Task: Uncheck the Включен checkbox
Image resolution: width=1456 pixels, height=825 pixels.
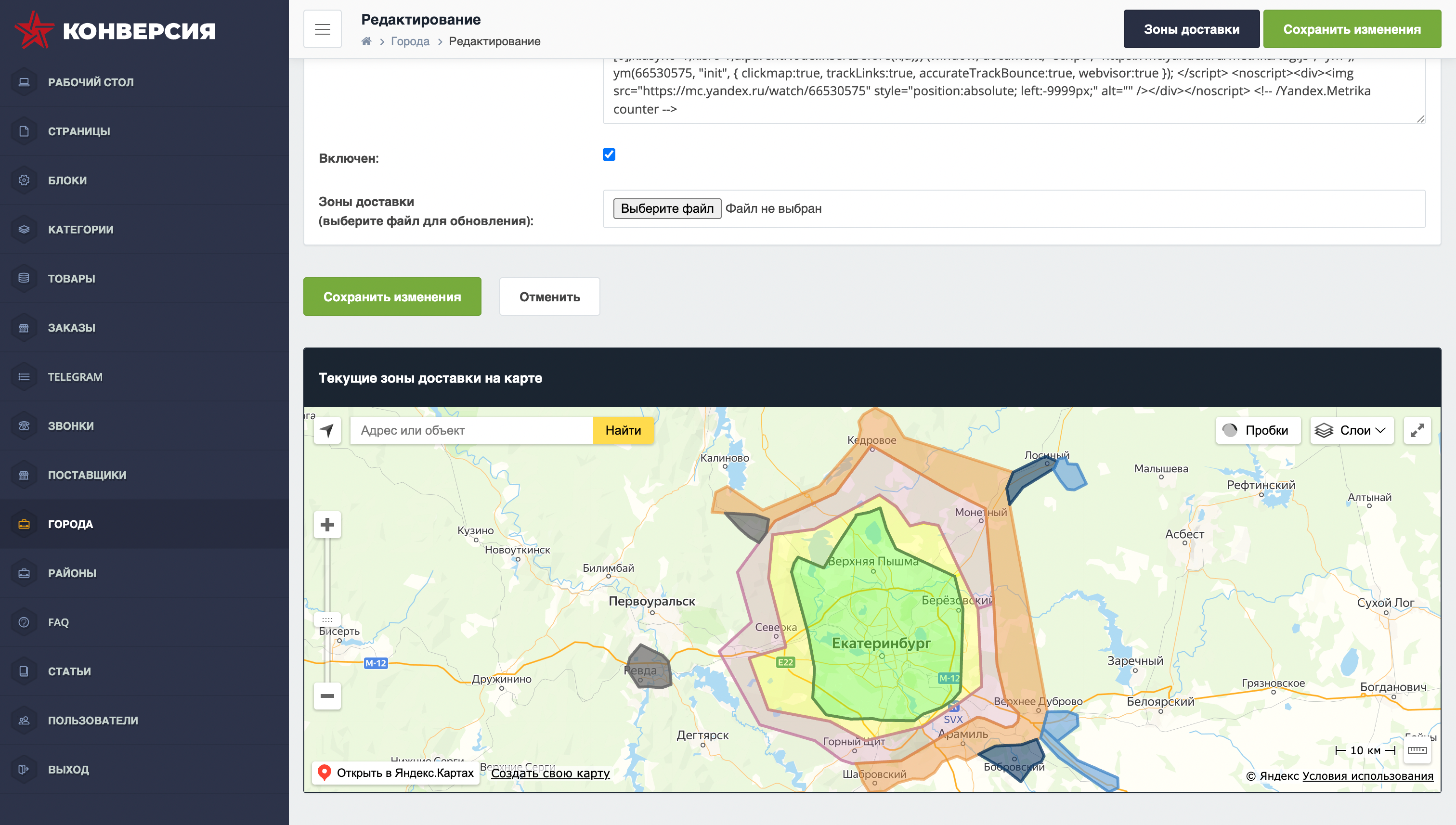Action: [609, 155]
